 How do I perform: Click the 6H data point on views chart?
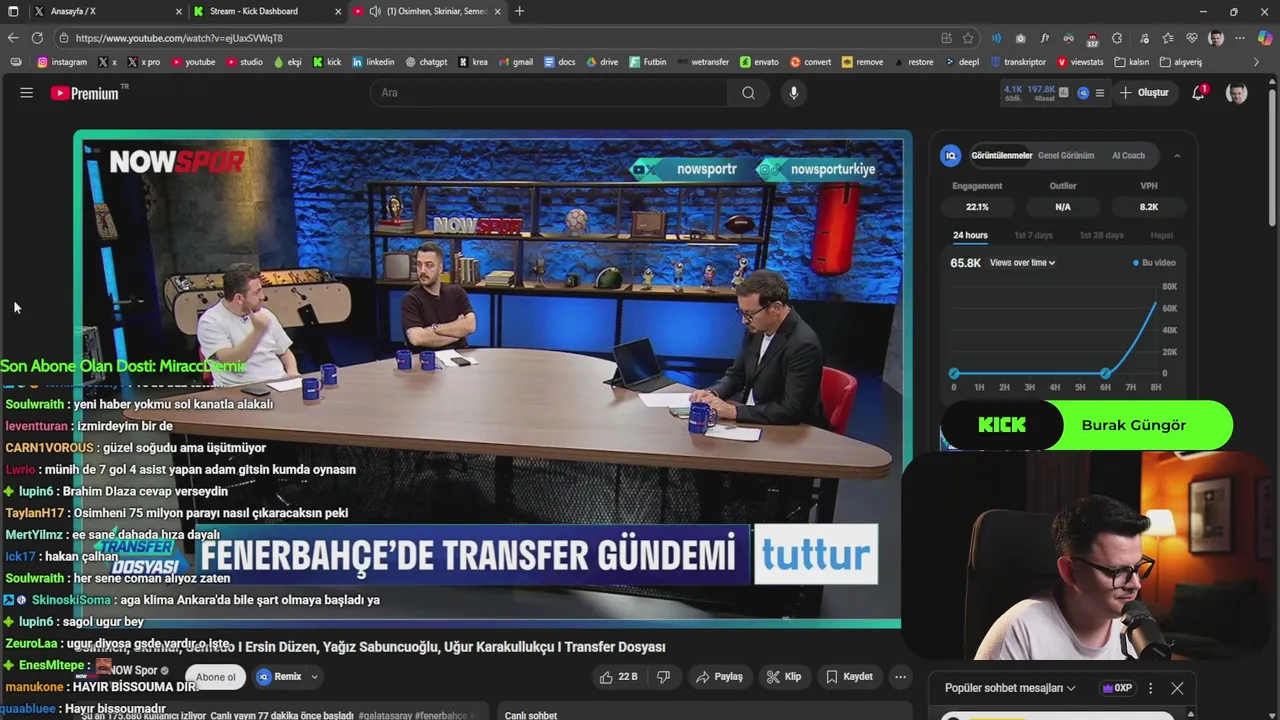coord(1105,373)
